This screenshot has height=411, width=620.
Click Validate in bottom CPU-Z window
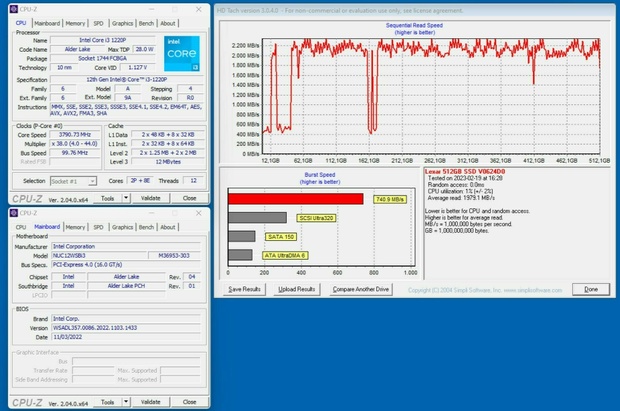(x=151, y=402)
